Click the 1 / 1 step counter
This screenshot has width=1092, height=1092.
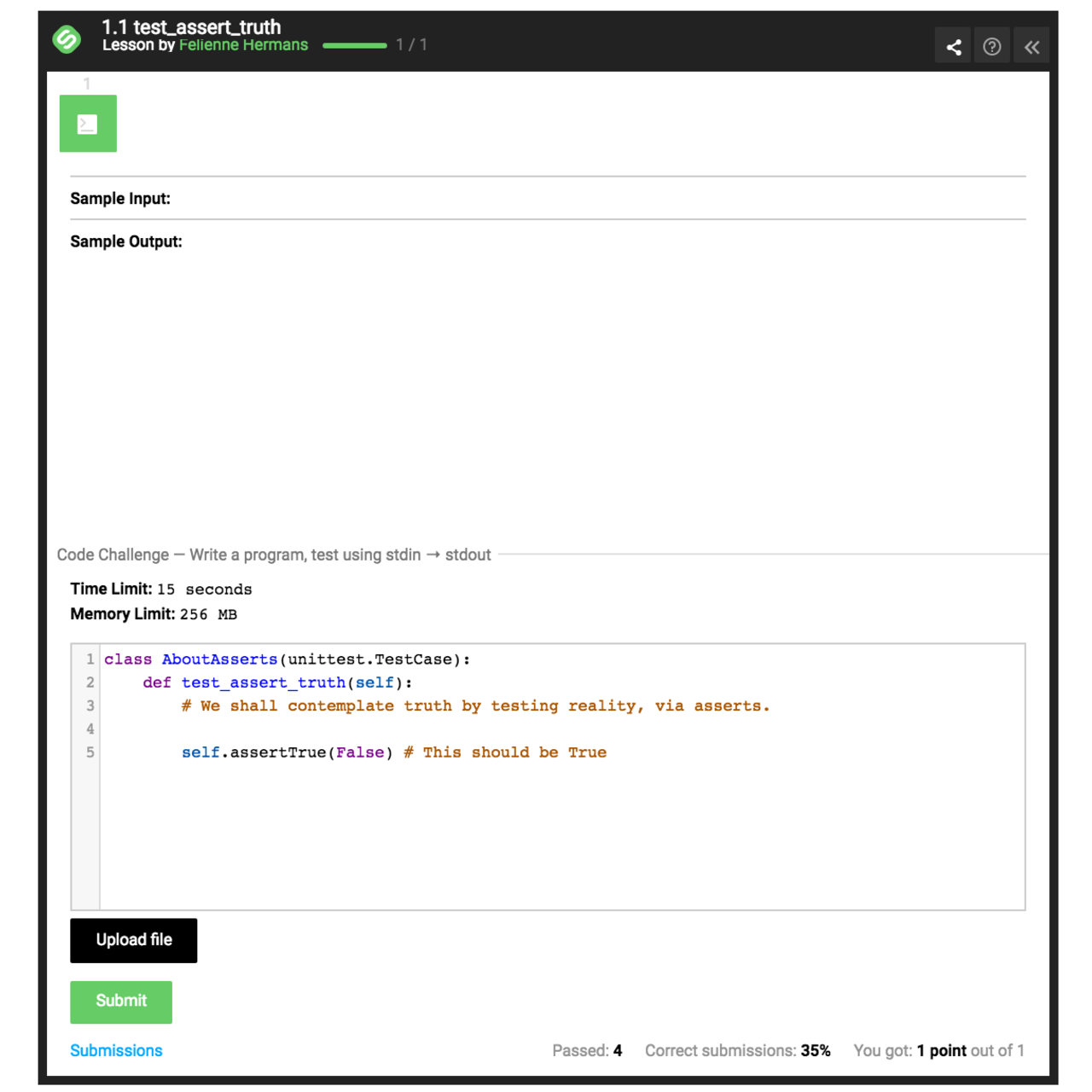click(411, 44)
